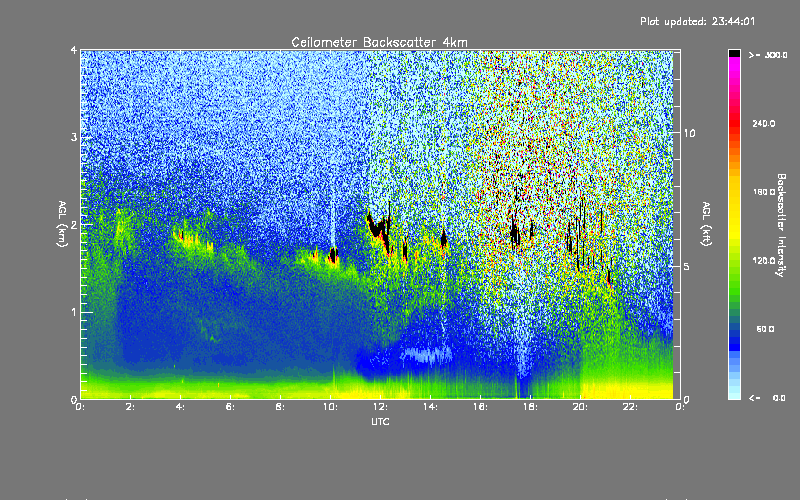800x500 pixels.
Task: Click the "3" tick on the km axis
Action: click(74, 137)
